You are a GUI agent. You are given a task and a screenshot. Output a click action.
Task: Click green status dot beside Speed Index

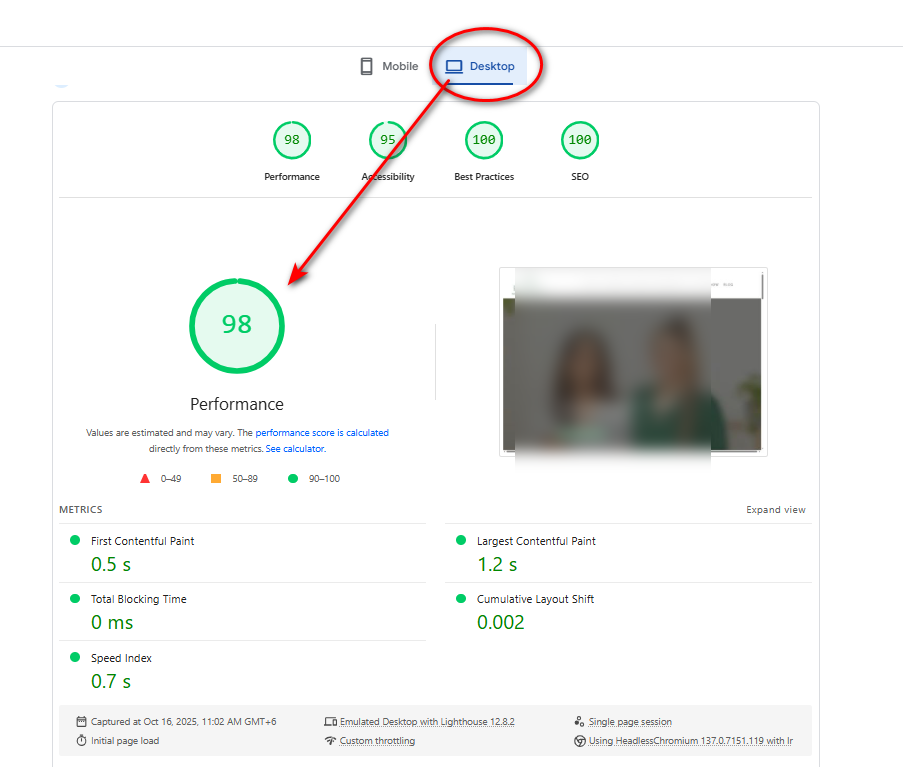point(75,657)
